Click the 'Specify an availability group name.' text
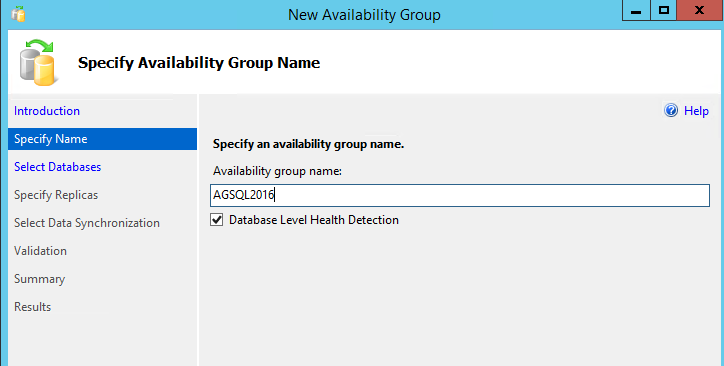This screenshot has height=366, width=724. (308, 144)
